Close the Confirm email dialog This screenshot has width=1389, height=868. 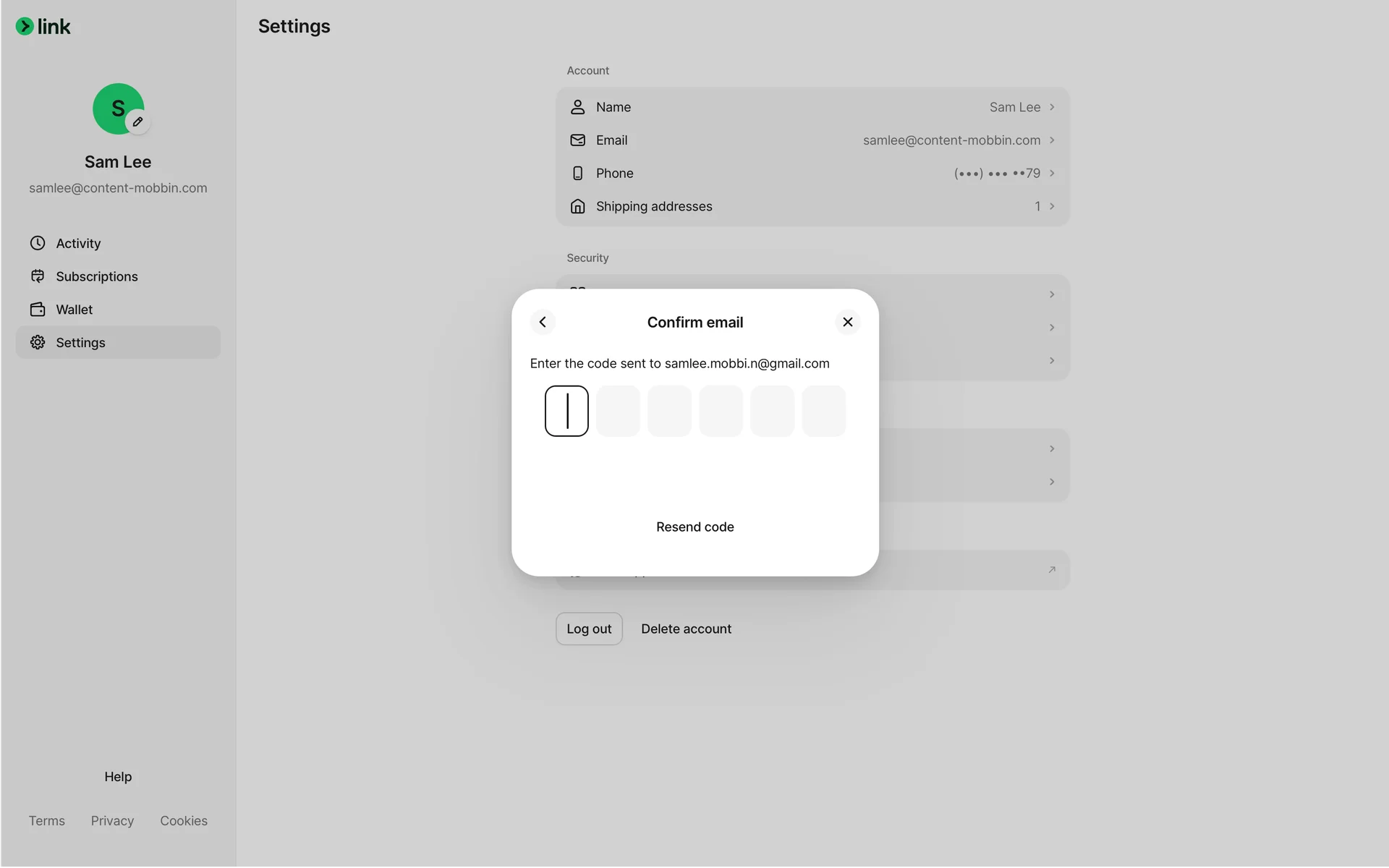pyautogui.click(x=848, y=322)
